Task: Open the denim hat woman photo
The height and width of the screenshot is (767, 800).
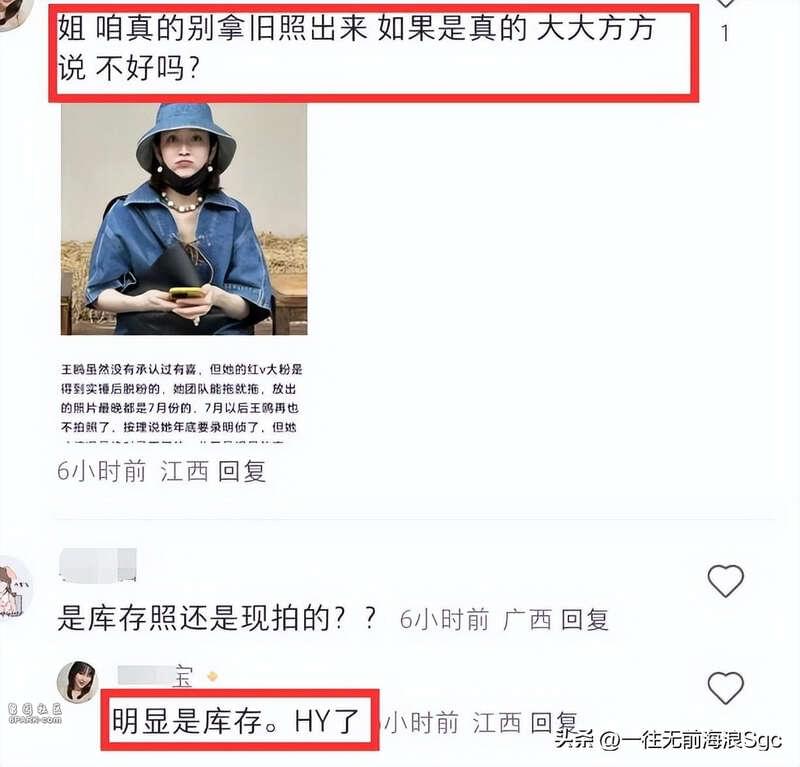Action: point(184,219)
